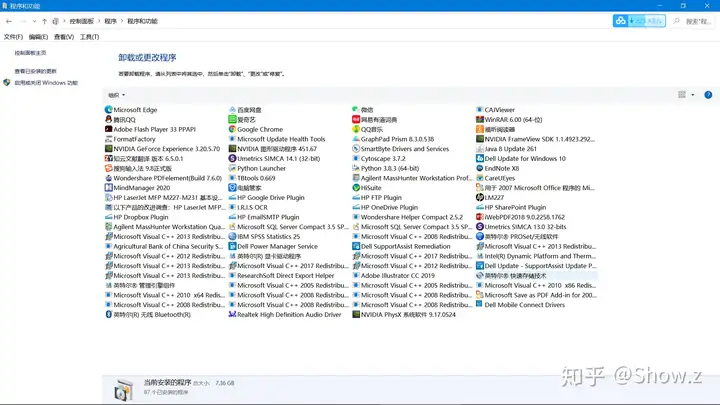Screen dimensions: 720x405
Task: Click the NVIDIA PhysX icon
Action: pos(356,315)
